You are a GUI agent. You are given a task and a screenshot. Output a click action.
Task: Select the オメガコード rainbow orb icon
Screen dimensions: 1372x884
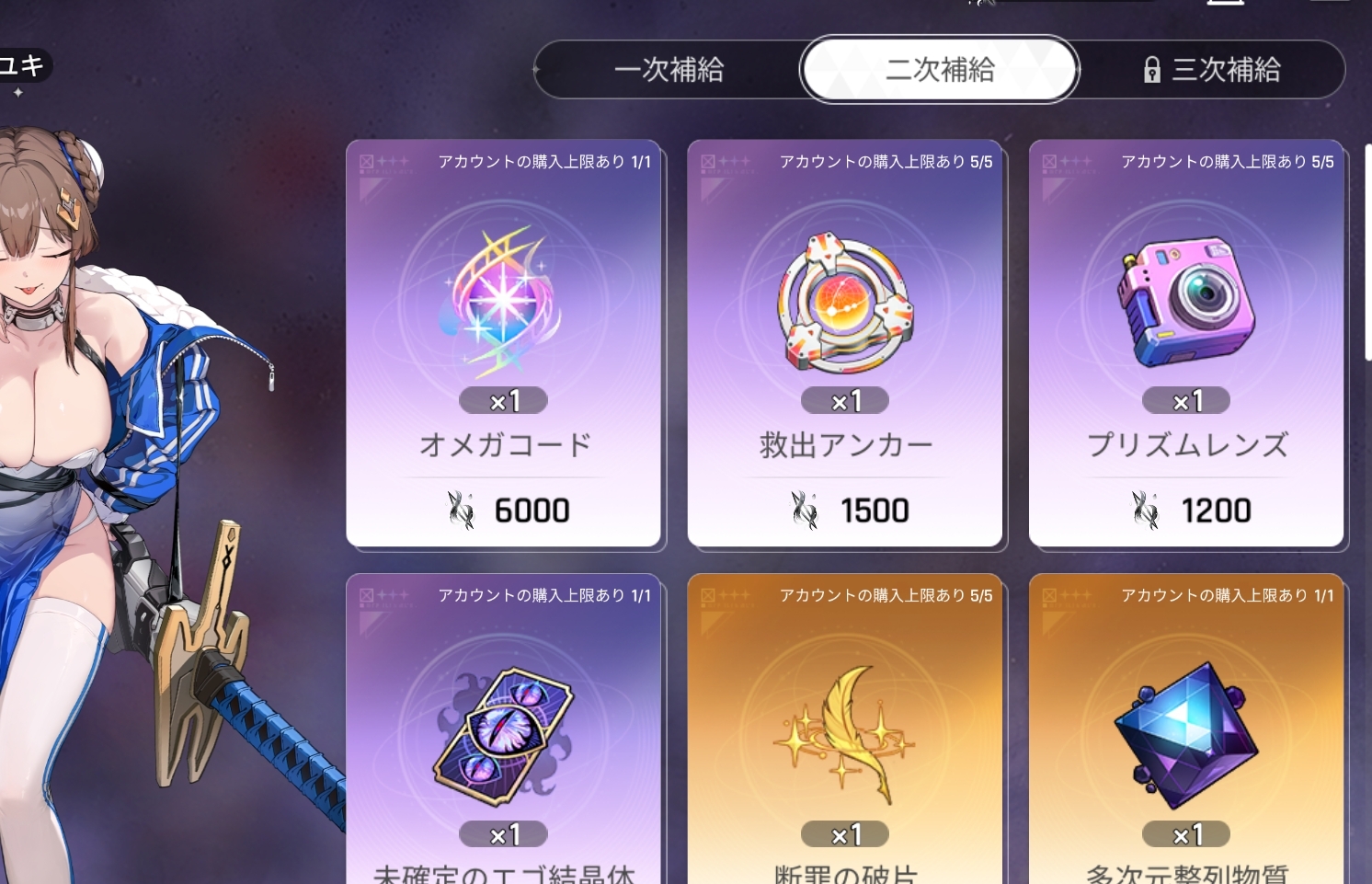[x=504, y=303]
